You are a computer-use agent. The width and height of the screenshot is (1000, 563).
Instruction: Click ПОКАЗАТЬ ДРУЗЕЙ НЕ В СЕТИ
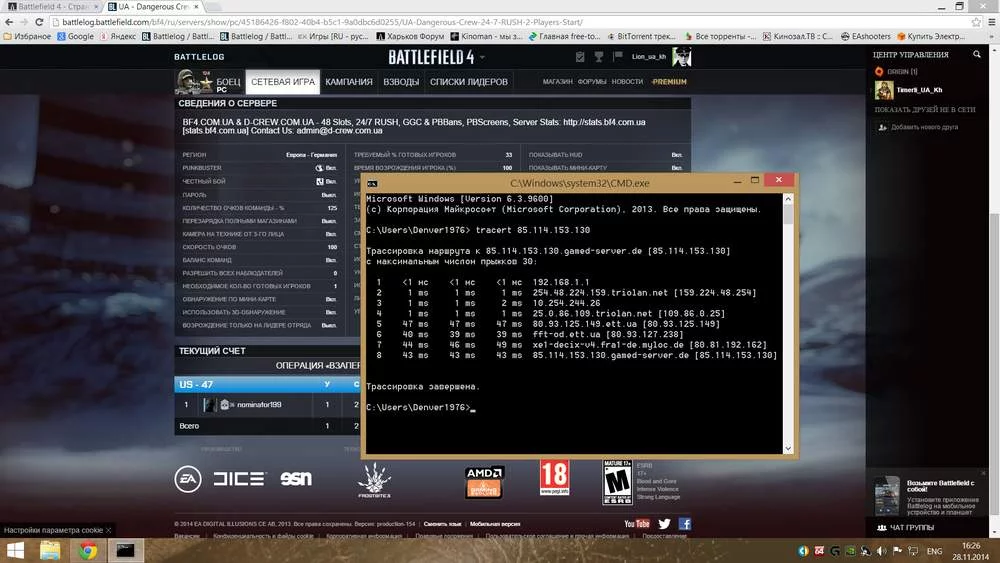(x=925, y=110)
